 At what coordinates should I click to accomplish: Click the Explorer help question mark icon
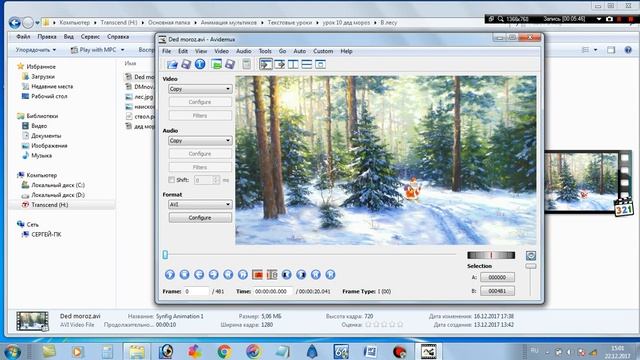tap(628, 50)
